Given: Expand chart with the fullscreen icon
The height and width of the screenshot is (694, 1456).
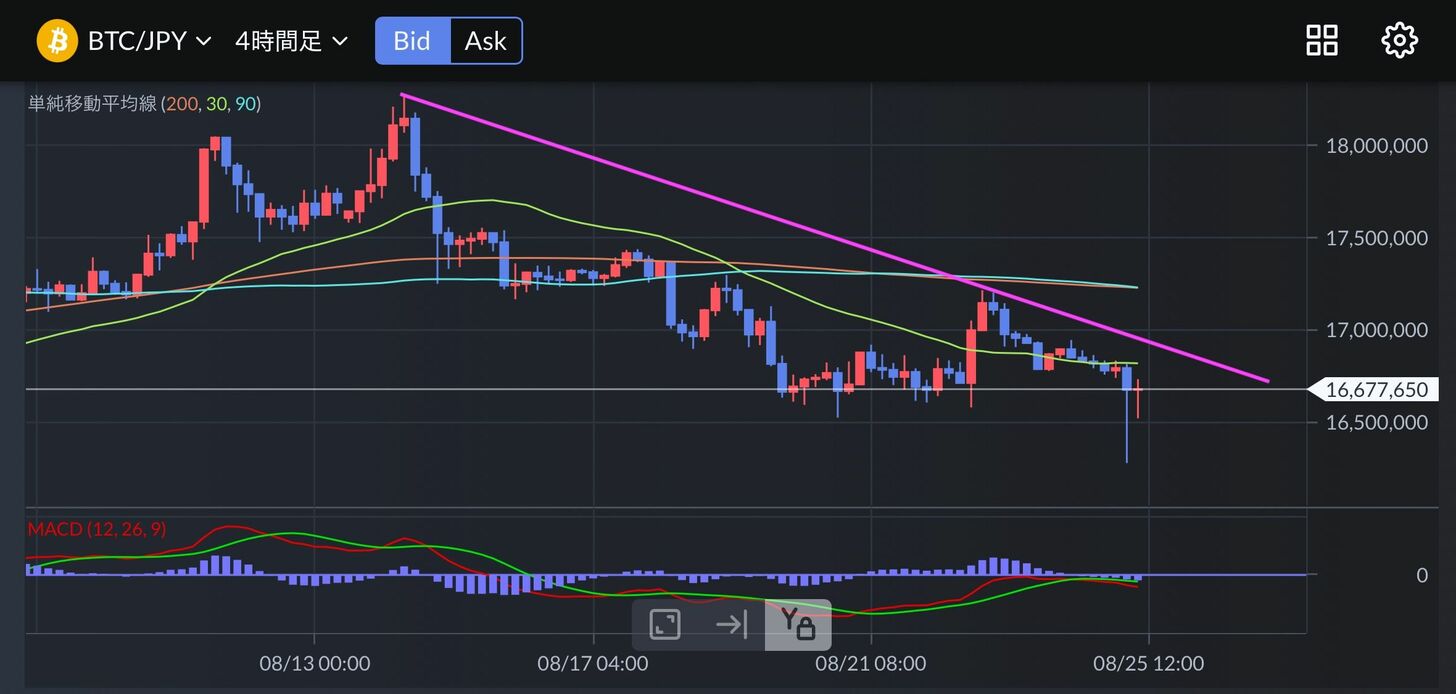Looking at the screenshot, I should [665, 625].
